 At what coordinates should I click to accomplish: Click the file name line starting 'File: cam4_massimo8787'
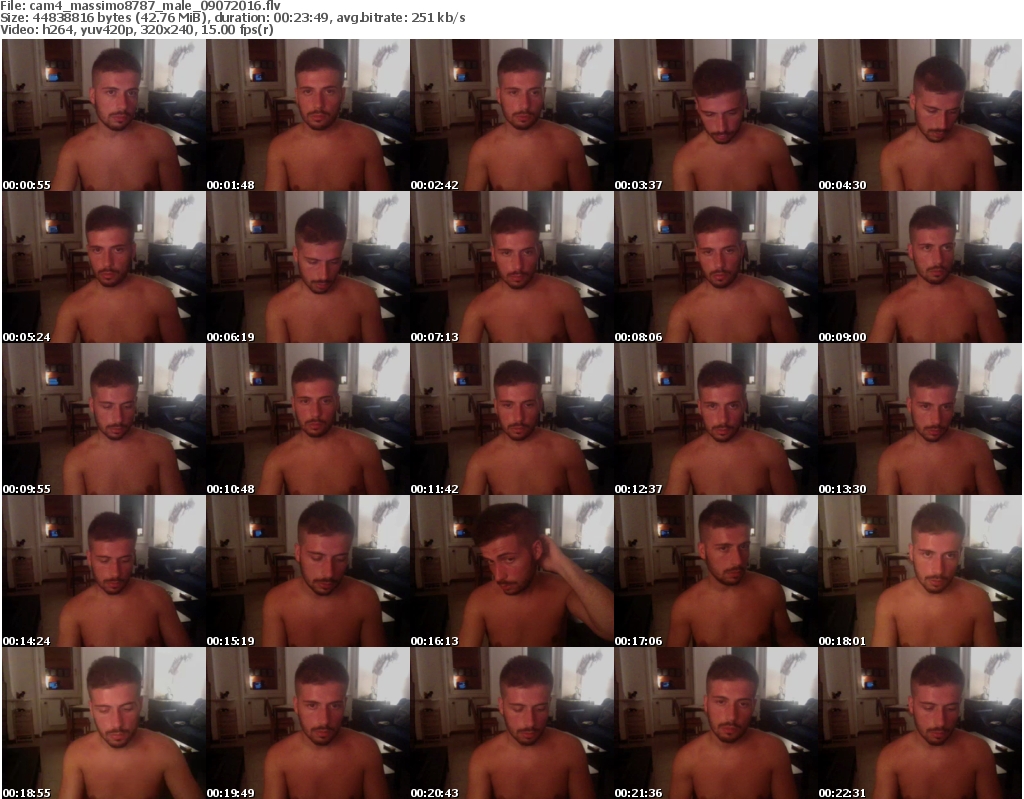140,6
